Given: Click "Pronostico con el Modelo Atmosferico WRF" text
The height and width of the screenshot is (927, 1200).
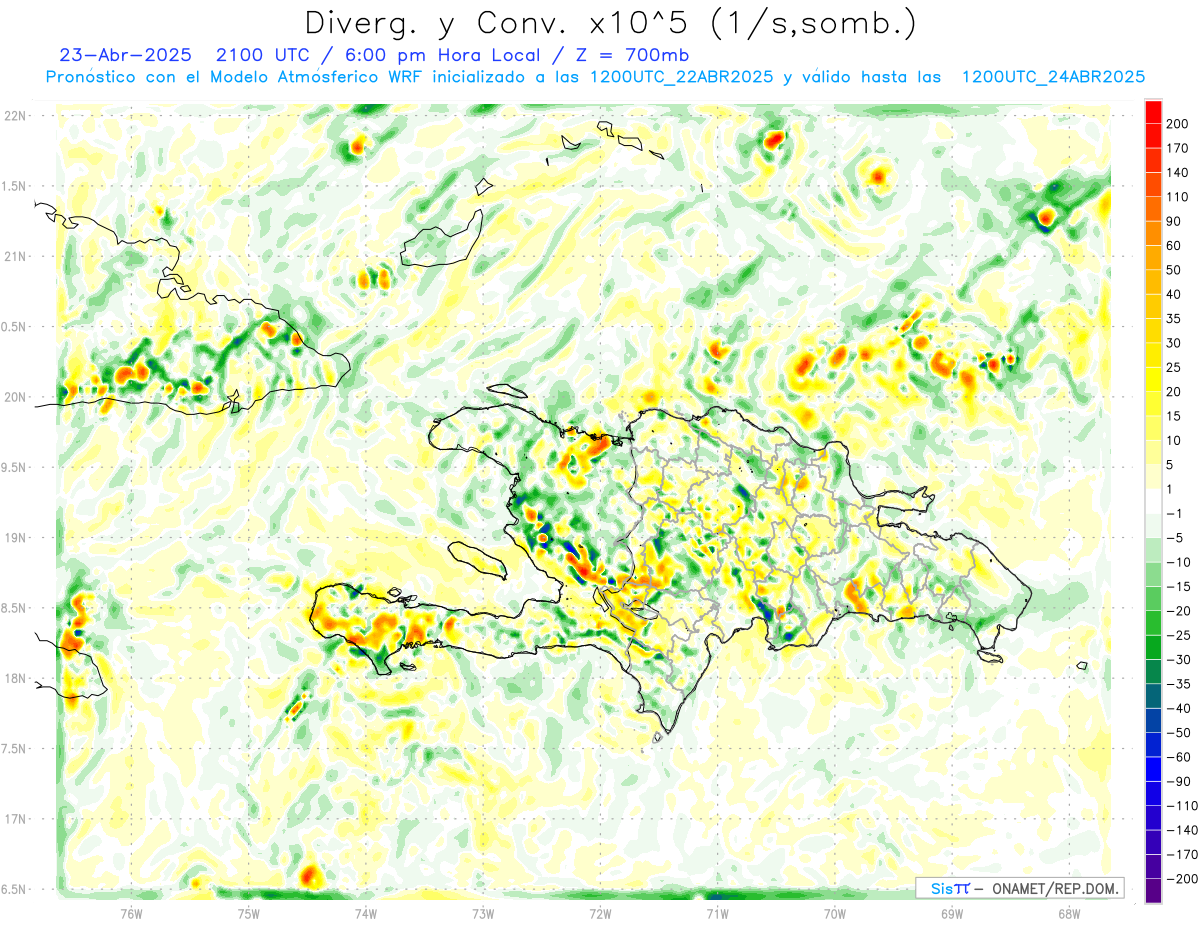Looking at the screenshot, I should [x=235, y=76].
